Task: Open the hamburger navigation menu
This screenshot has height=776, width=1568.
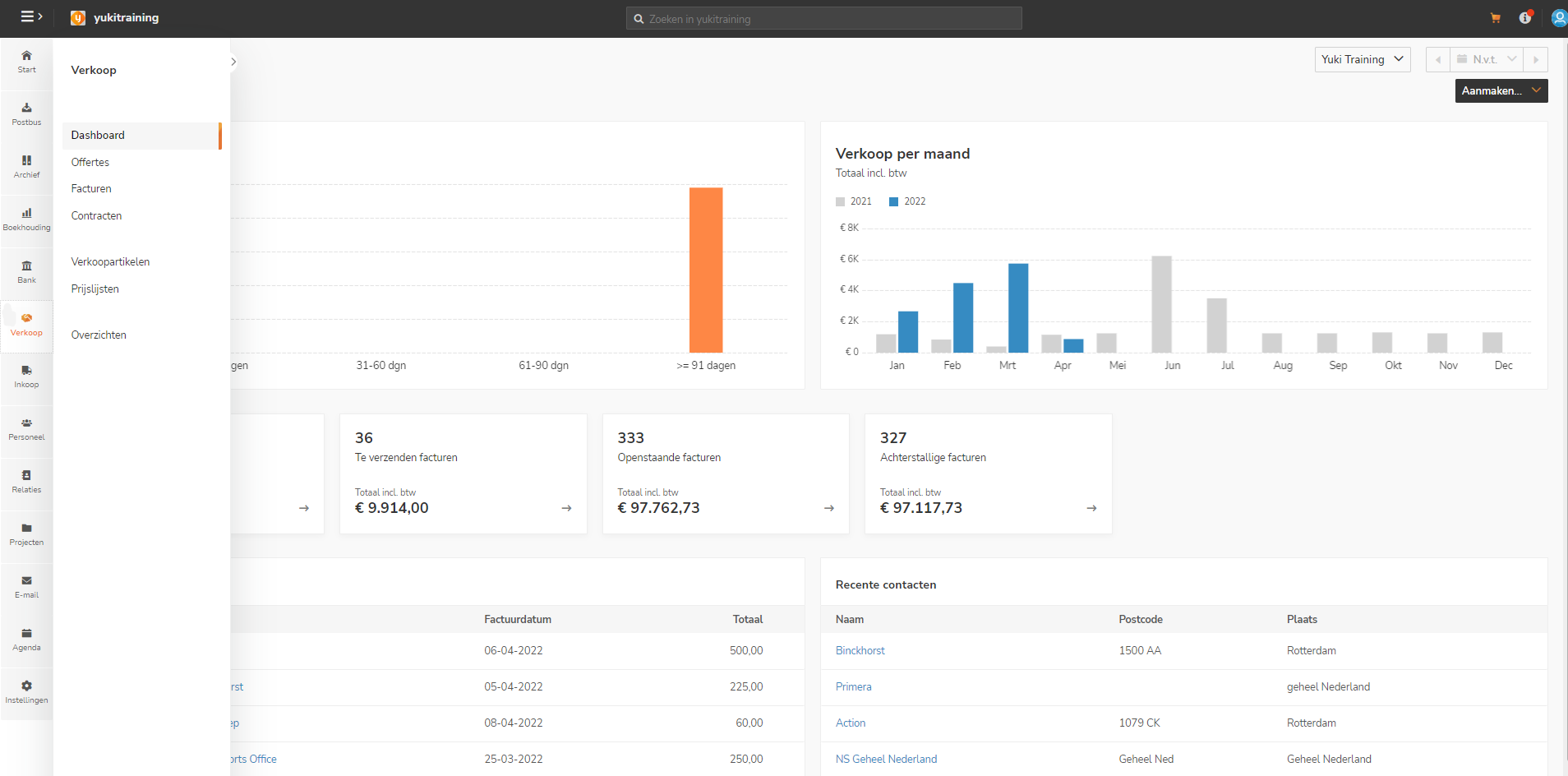Action: pyautogui.click(x=31, y=16)
